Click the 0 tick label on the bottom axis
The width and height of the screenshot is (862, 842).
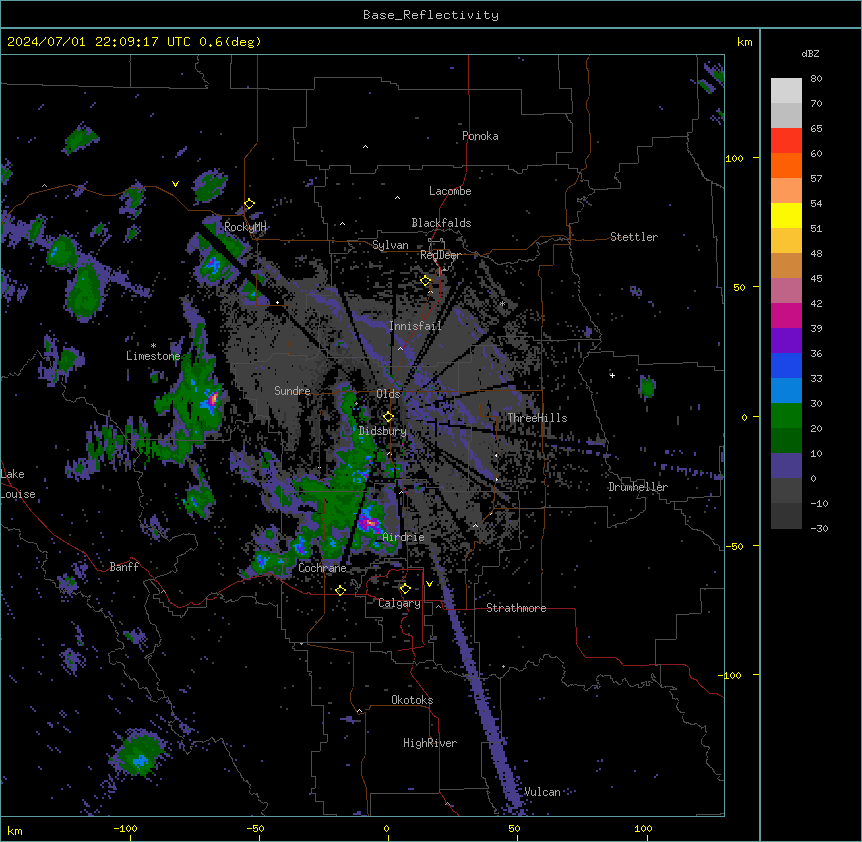coord(386,829)
